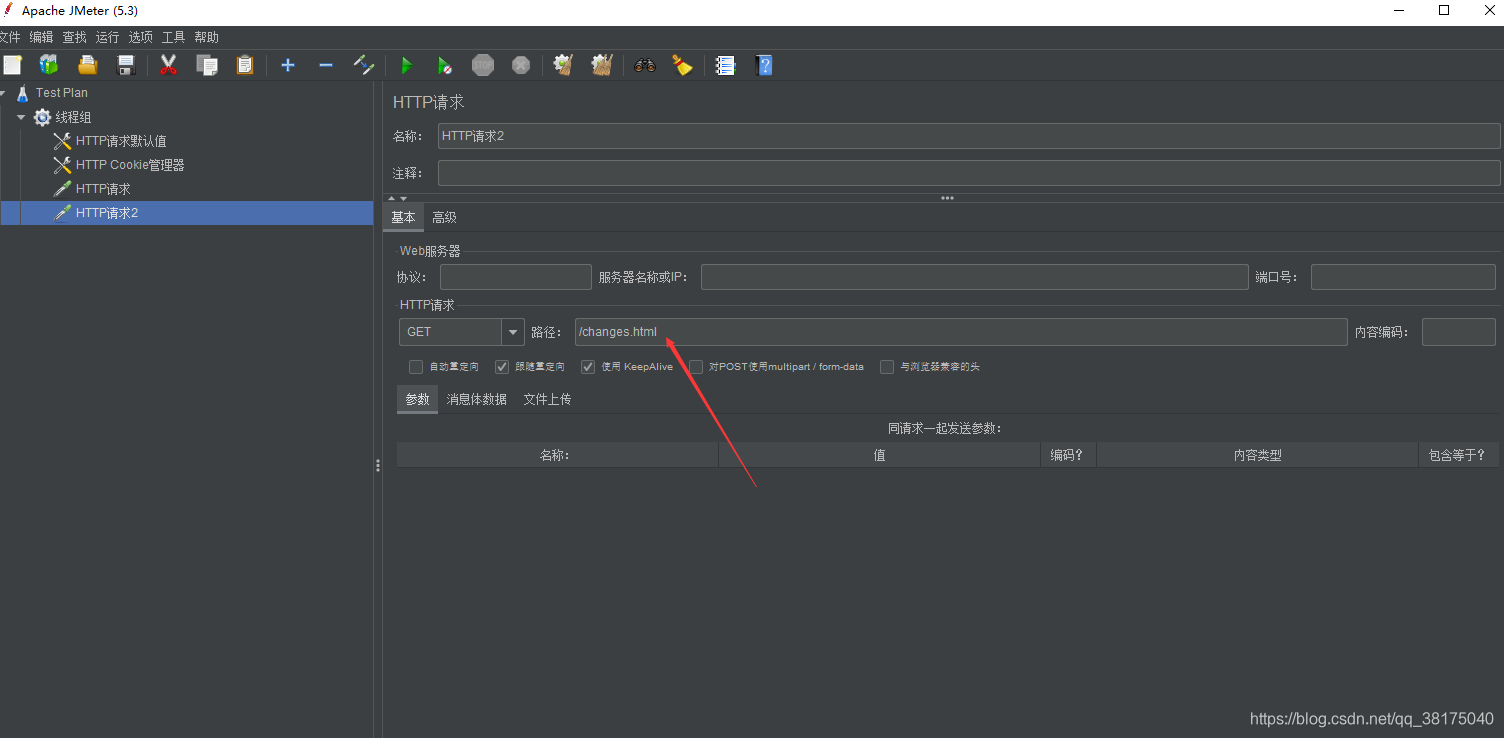Image resolution: width=1504 pixels, height=738 pixels.
Task: Click the plus Expand All icon
Action: pyautogui.click(x=288, y=65)
